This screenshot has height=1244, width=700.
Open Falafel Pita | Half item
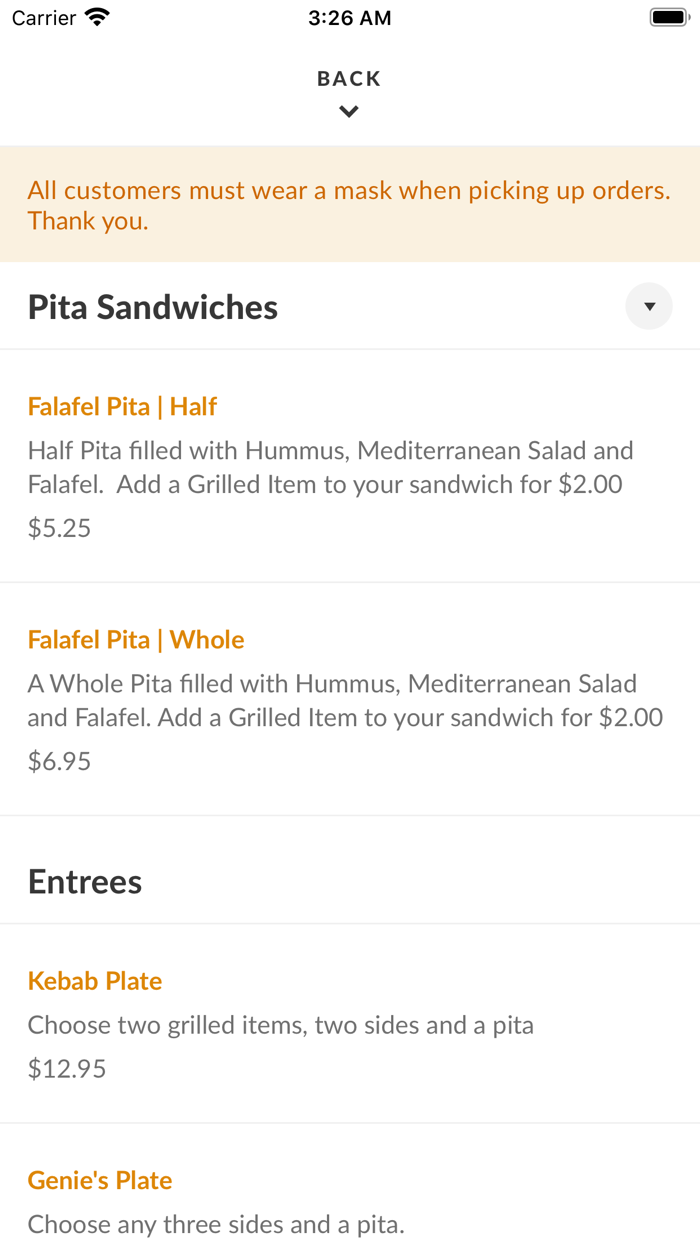pos(122,406)
